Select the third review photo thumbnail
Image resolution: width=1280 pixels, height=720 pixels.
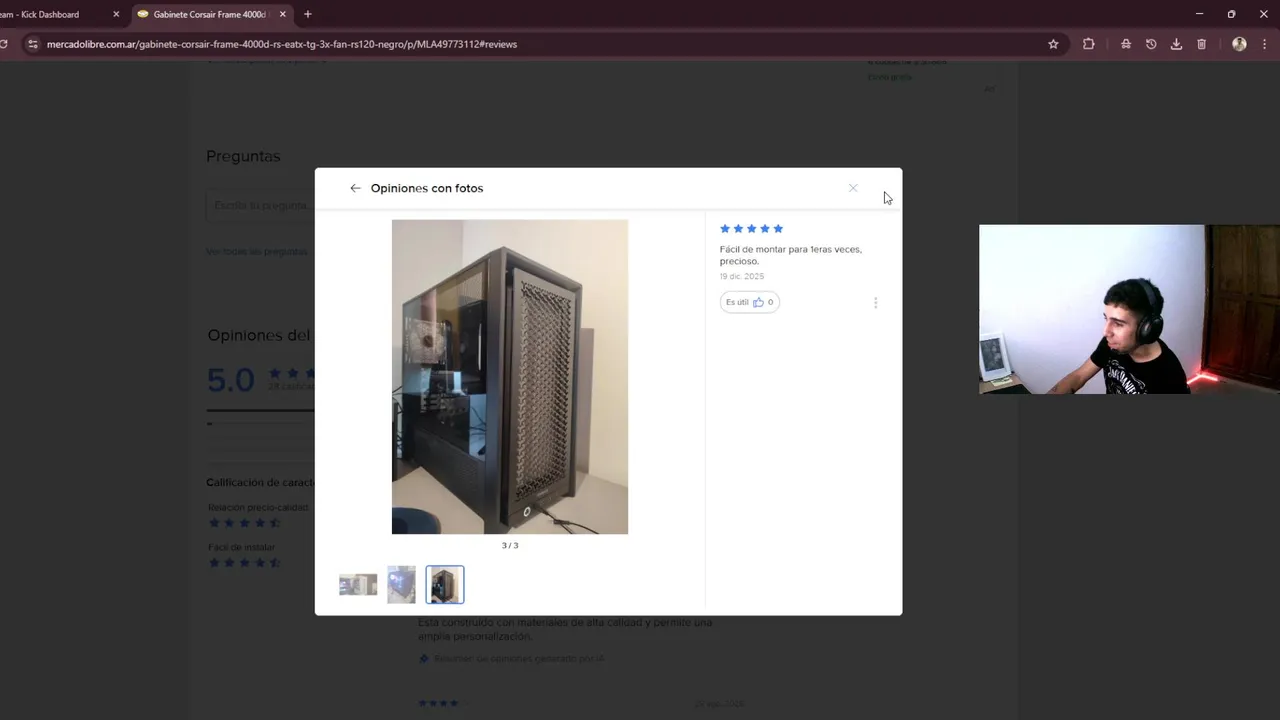click(x=445, y=585)
